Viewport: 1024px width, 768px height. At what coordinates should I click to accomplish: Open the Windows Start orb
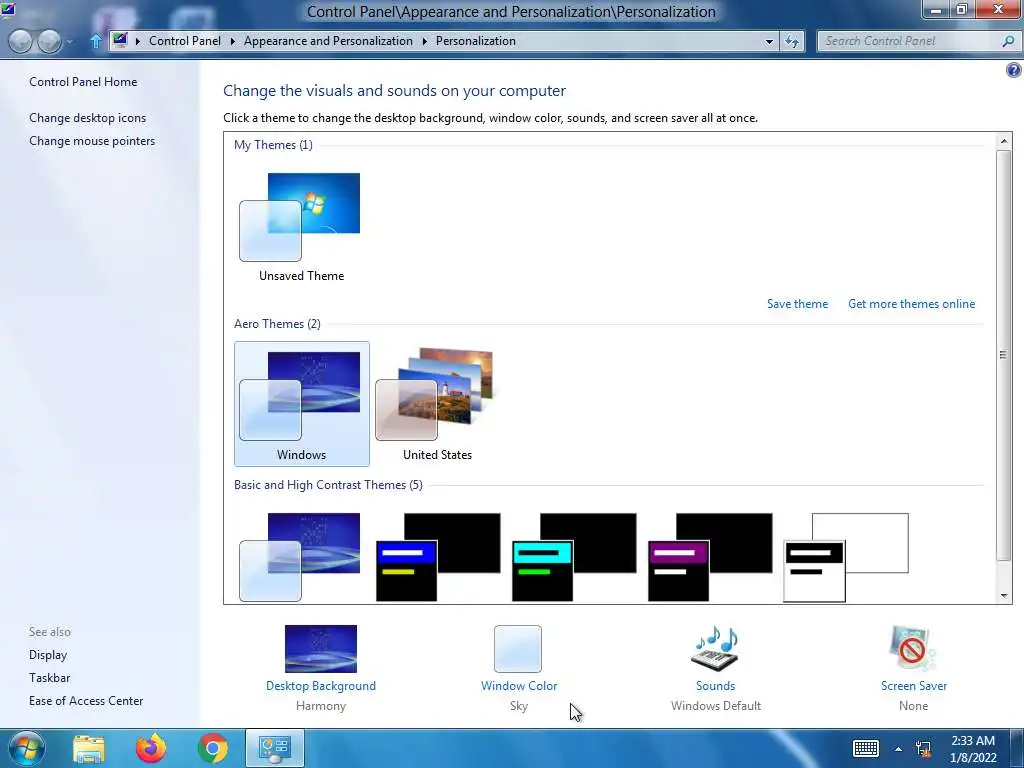pyautogui.click(x=25, y=748)
